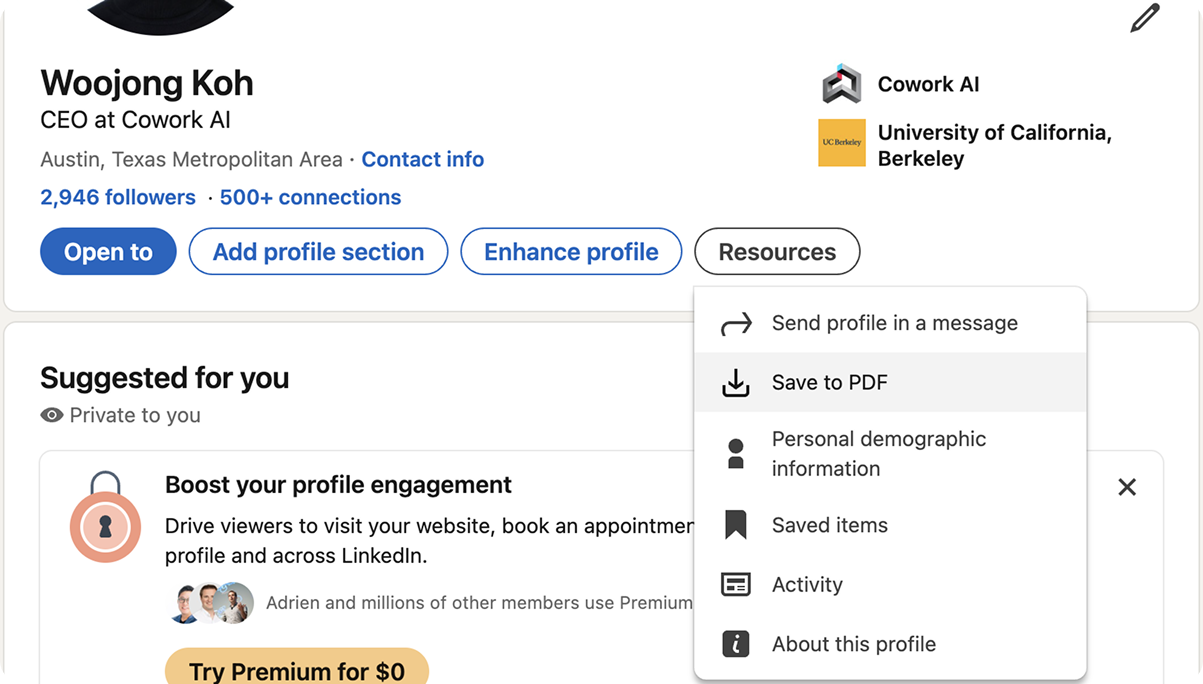Click University of California, Berkeley text
The width and height of the screenshot is (1203, 684).
[995, 145]
